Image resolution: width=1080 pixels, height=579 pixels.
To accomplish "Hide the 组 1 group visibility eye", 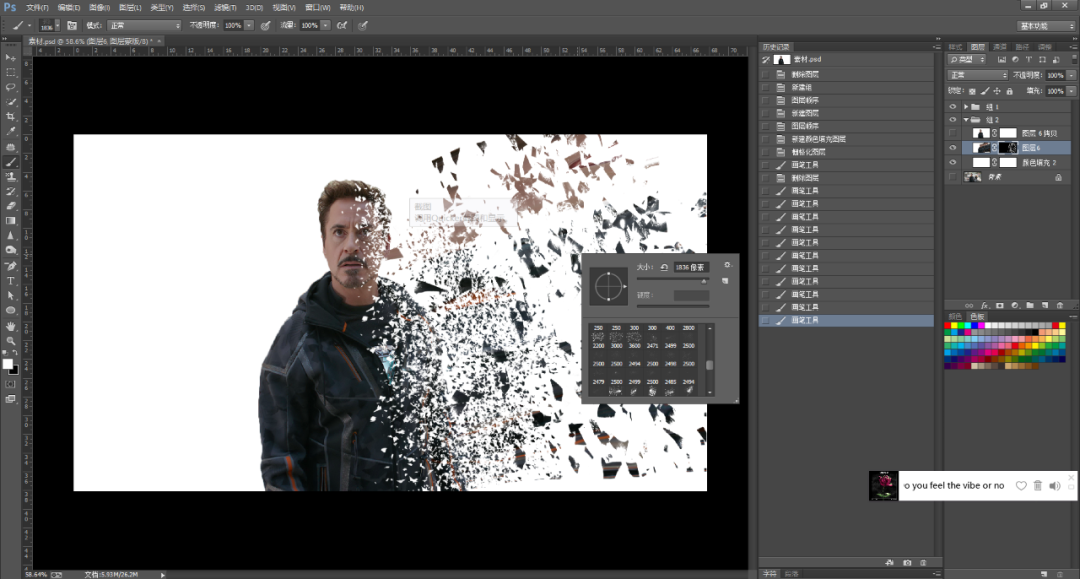I will click(953, 107).
